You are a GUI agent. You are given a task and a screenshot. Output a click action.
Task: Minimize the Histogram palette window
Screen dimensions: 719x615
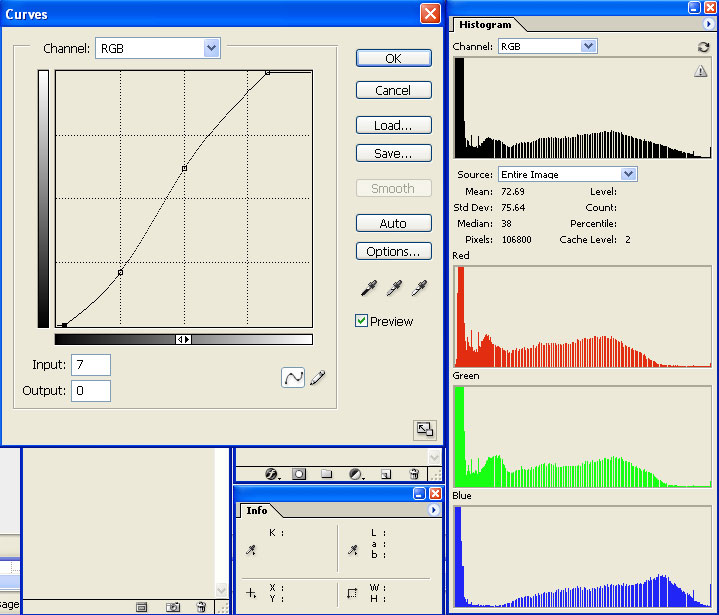[695, 7]
